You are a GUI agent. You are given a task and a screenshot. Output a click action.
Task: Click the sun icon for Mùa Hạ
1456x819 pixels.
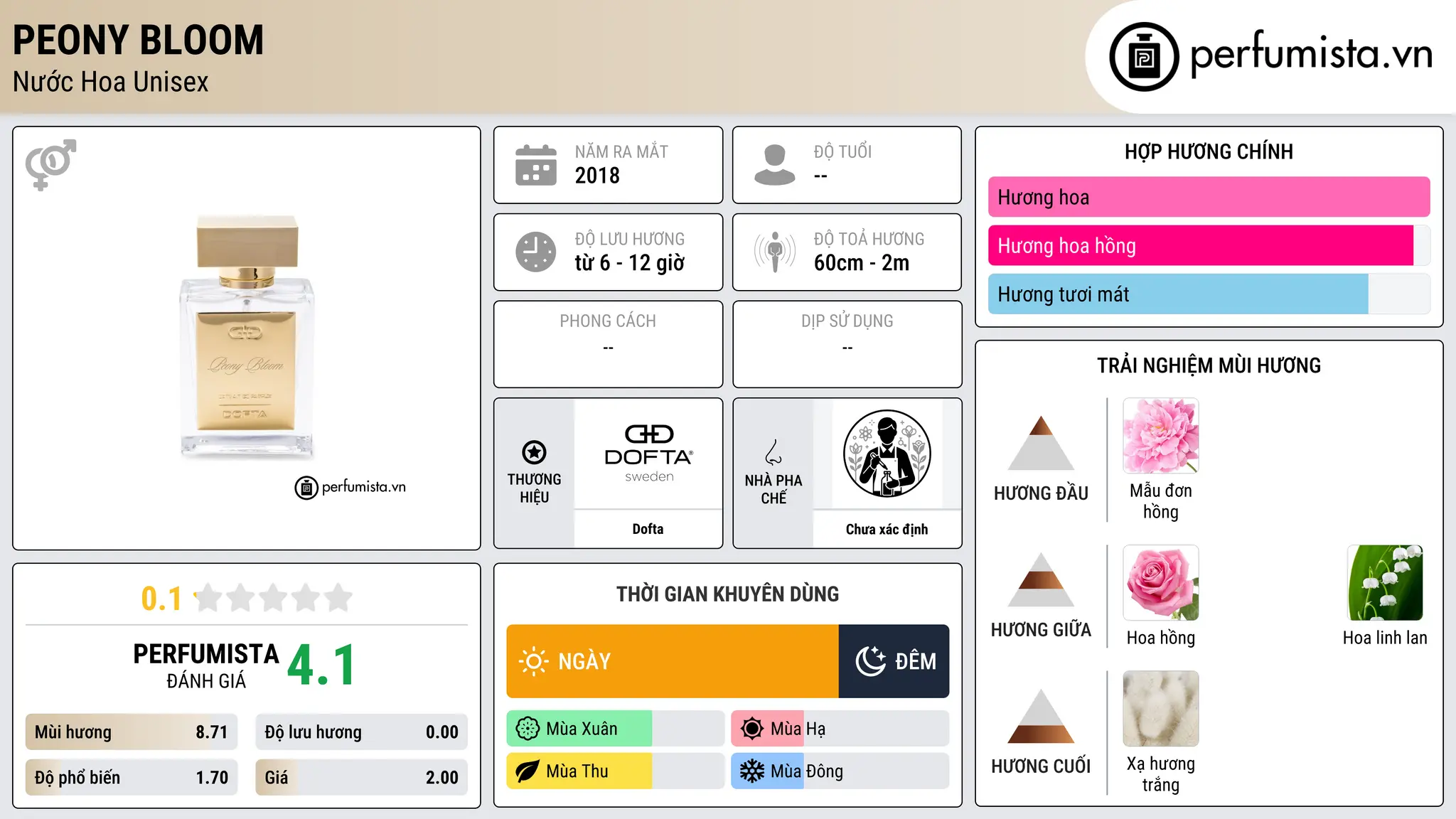pos(752,729)
